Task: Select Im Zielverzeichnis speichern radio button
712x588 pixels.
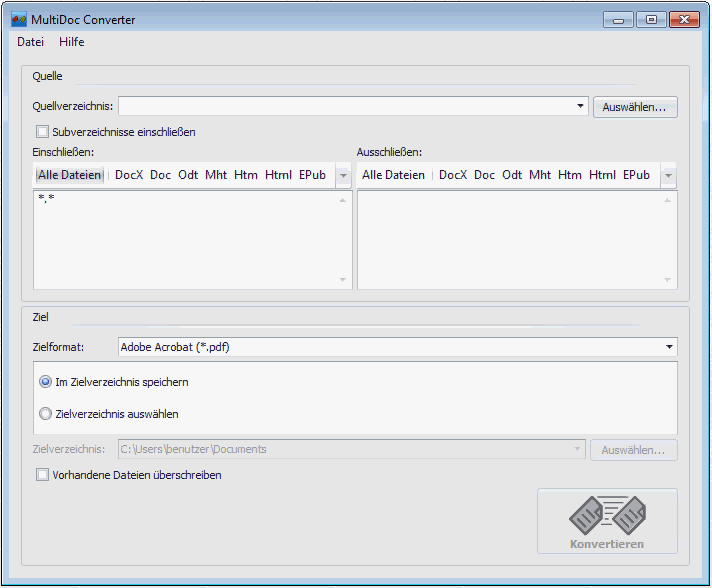Action: [x=45, y=382]
